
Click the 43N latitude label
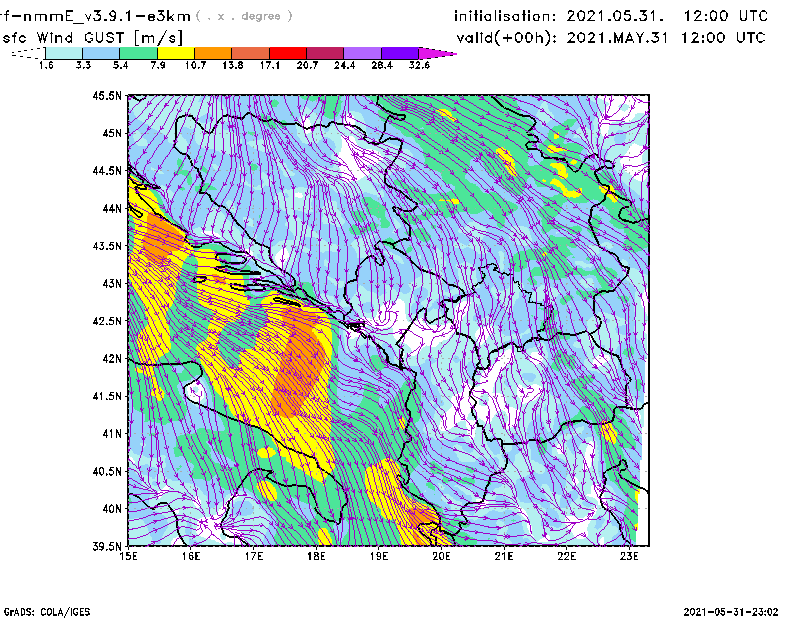(112, 283)
